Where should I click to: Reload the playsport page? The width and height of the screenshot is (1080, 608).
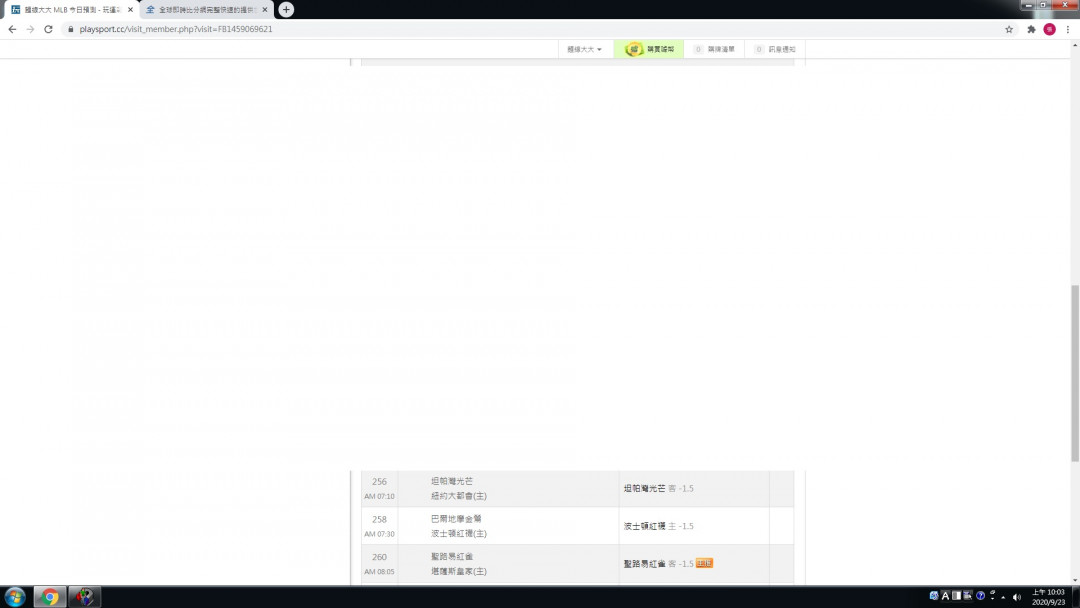[x=48, y=29]
